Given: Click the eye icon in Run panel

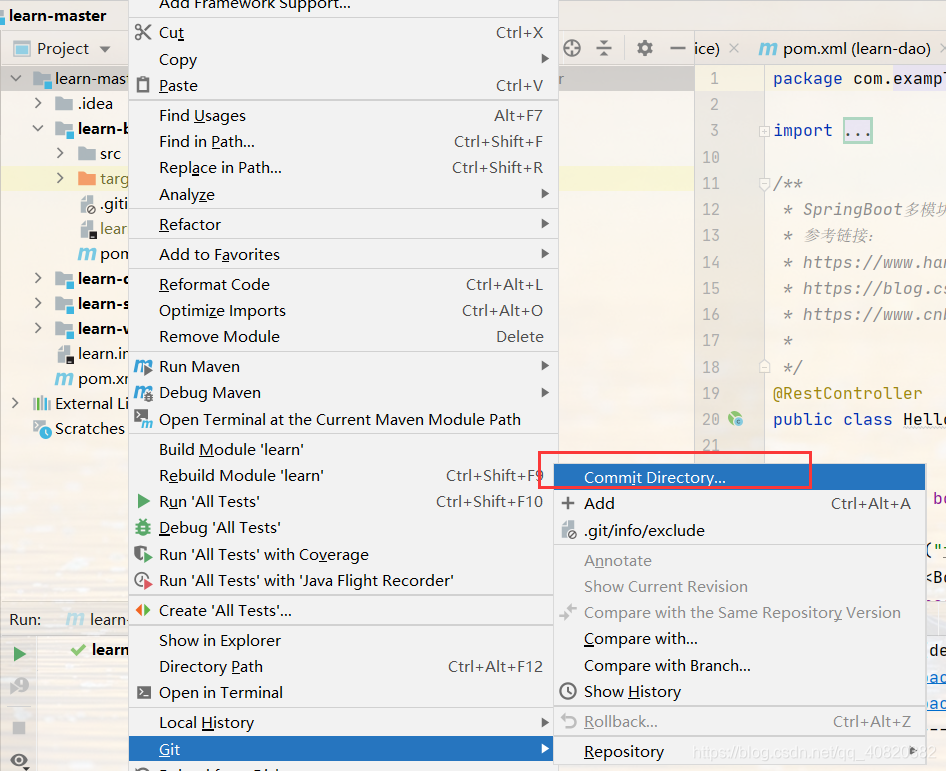Looking at the screenshot, I should 19,760.
